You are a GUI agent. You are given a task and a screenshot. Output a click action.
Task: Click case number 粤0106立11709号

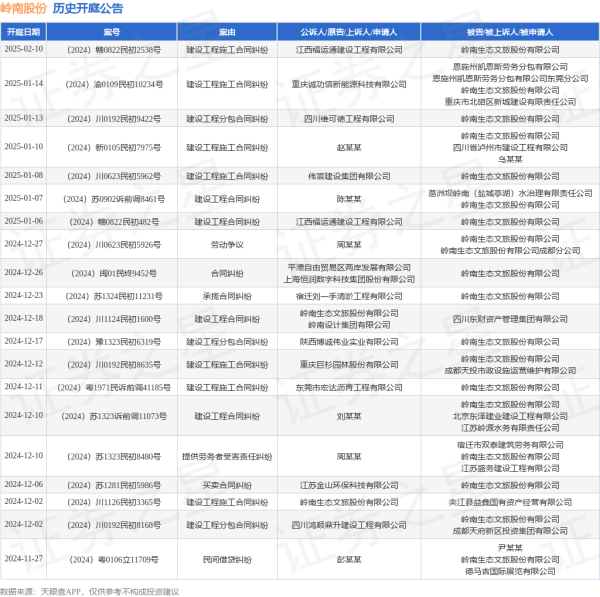(114, 559)
